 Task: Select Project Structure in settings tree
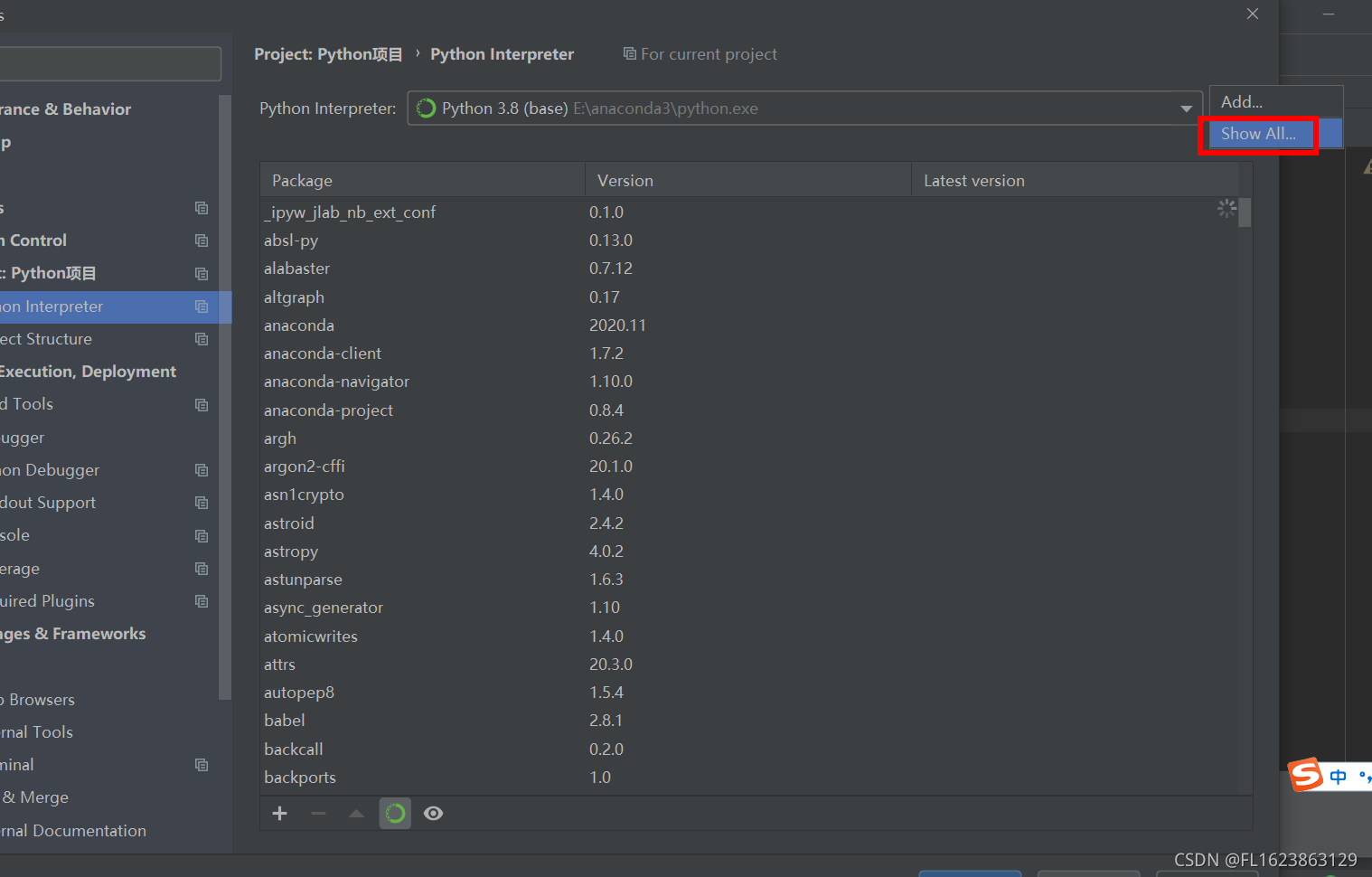(x=108, y=339)
